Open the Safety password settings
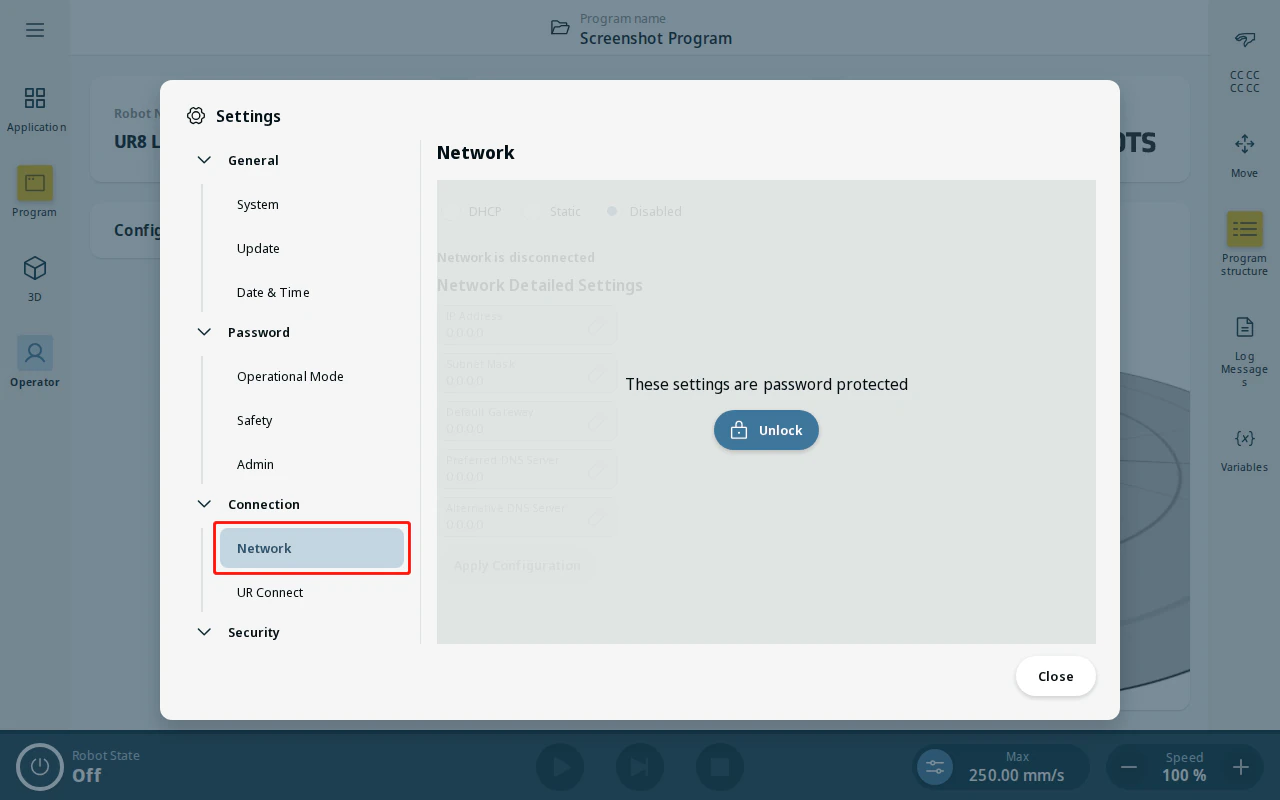 (x=312, y=420)
